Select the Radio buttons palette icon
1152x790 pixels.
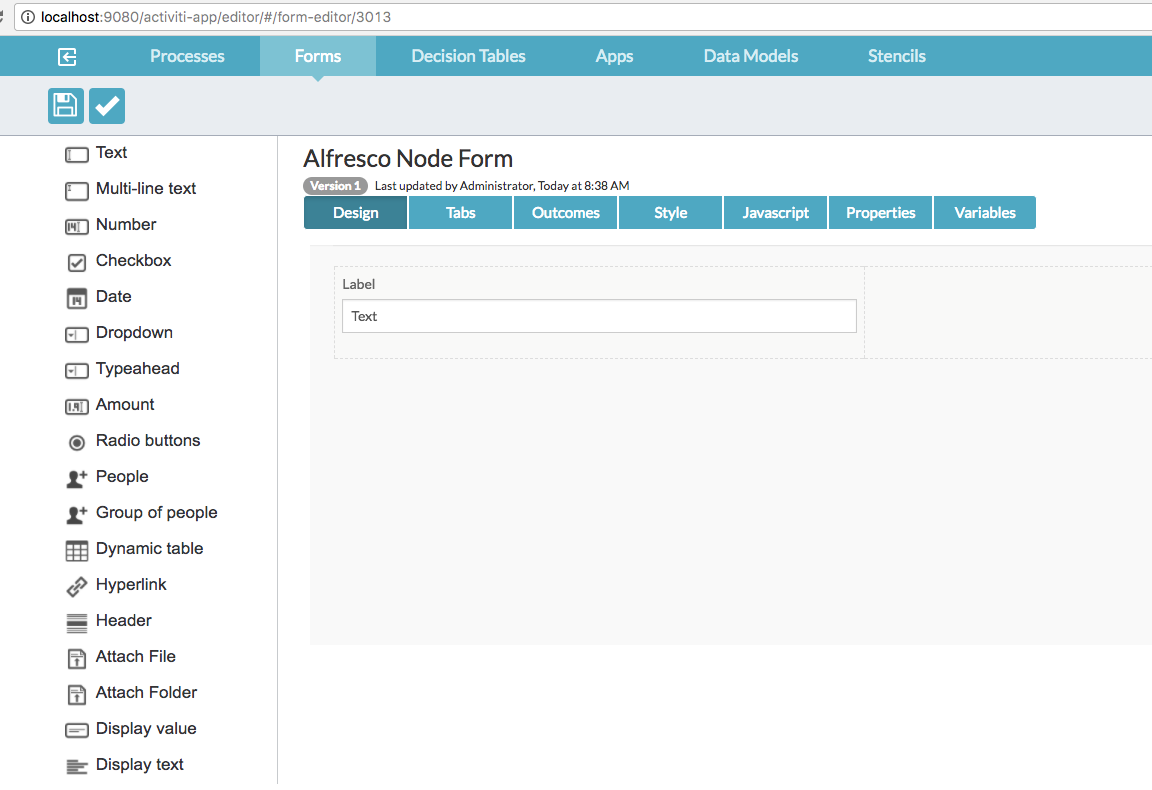pos(77,442)
